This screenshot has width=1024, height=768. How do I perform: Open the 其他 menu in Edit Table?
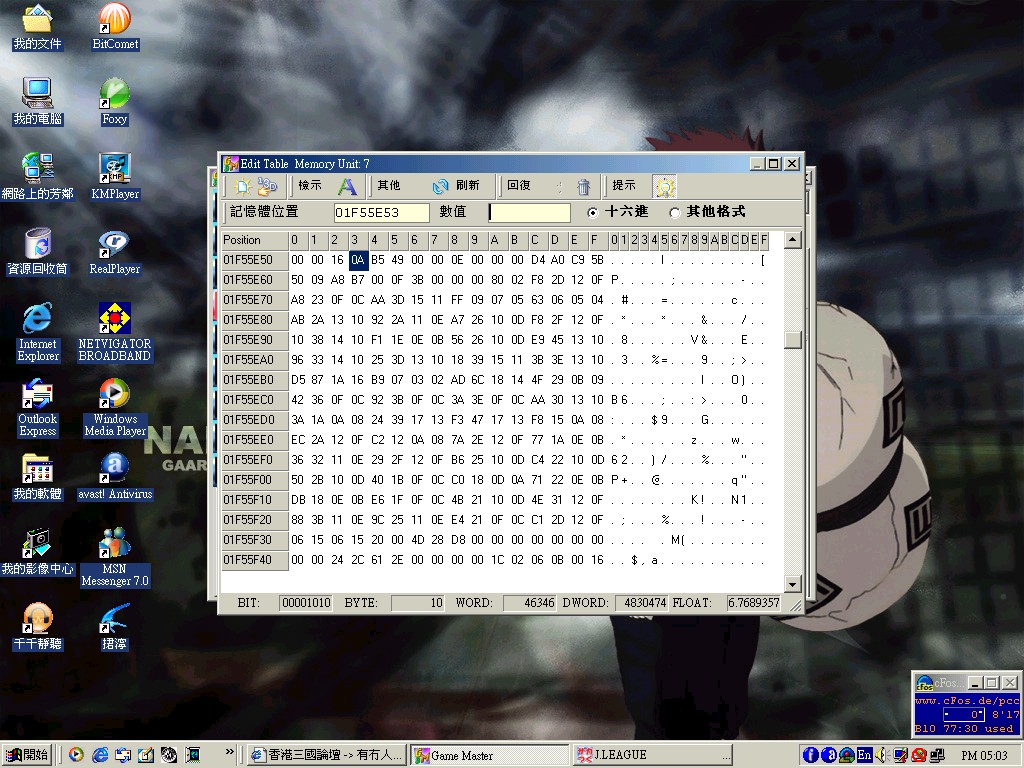pyautogui.click(x=389, y=185)
